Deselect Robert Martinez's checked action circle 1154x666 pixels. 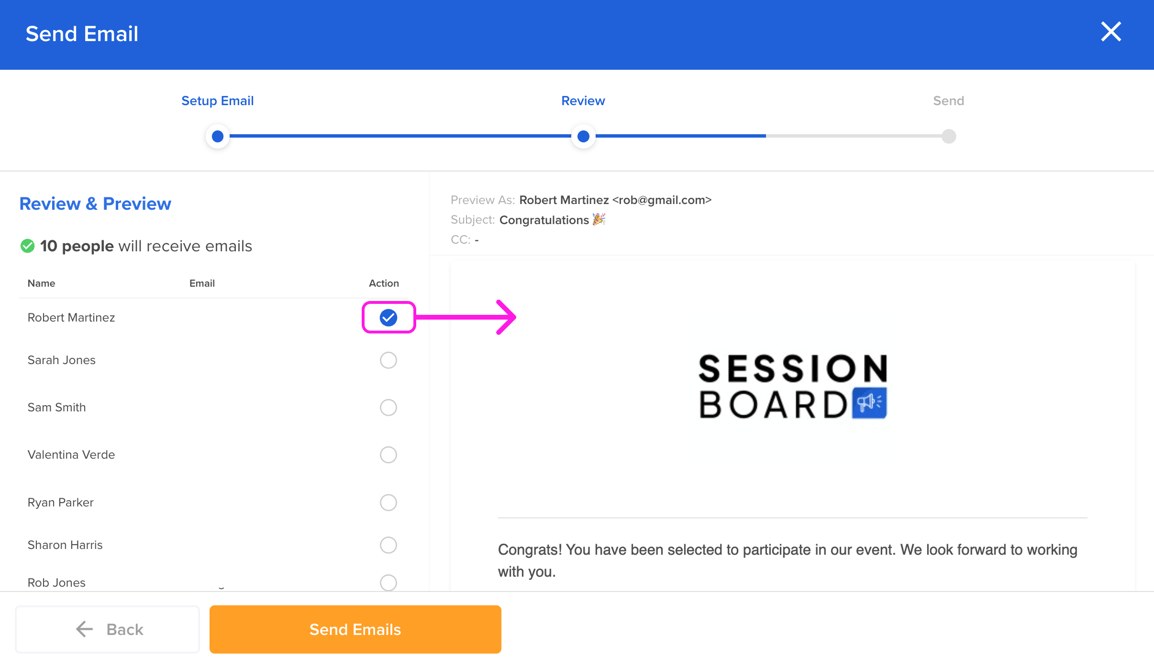pyautogui.click(x=388, y=317)
